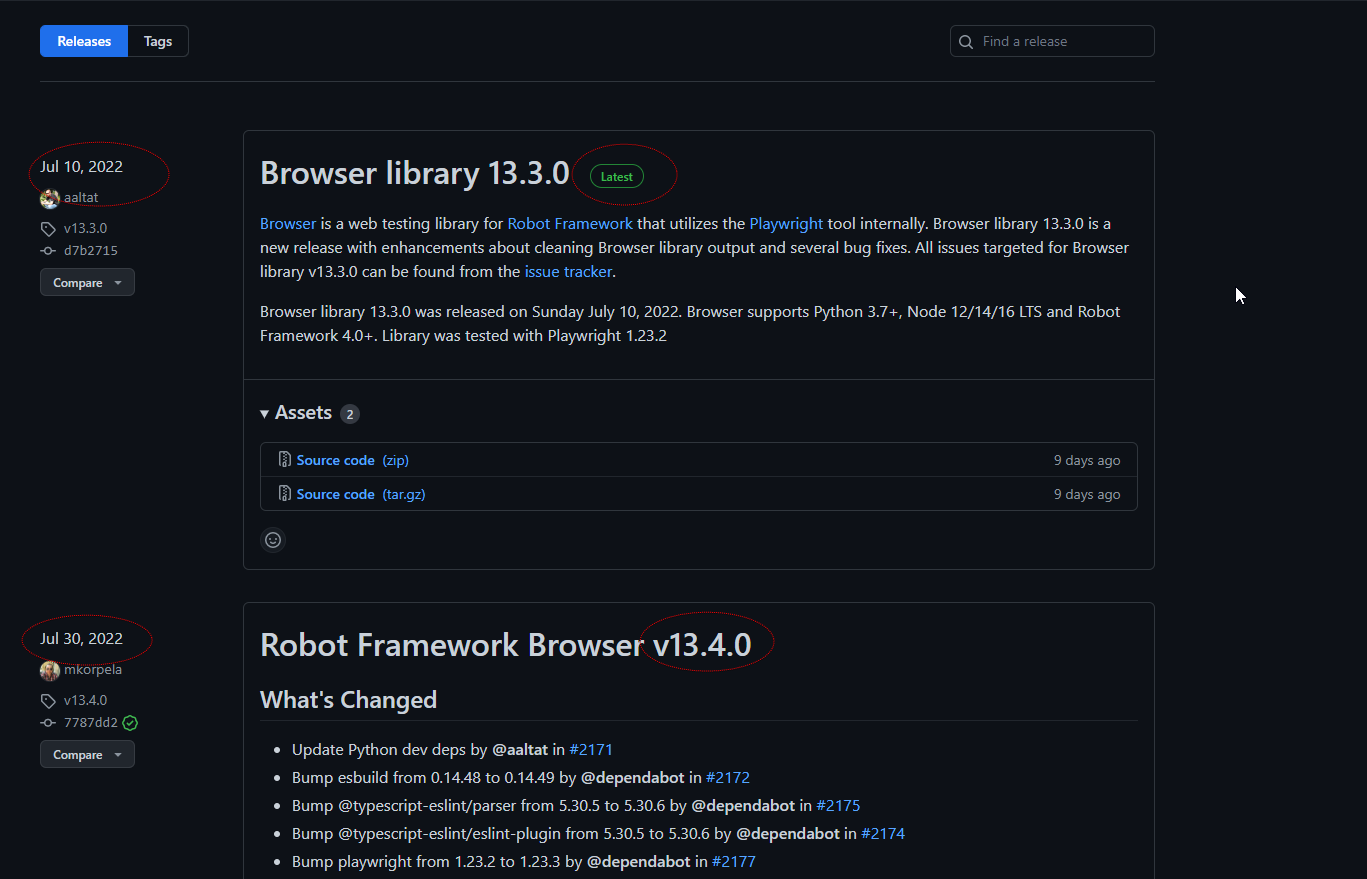Collapse the Assets section
The image size is (1367, 879).
click(264, 412)
